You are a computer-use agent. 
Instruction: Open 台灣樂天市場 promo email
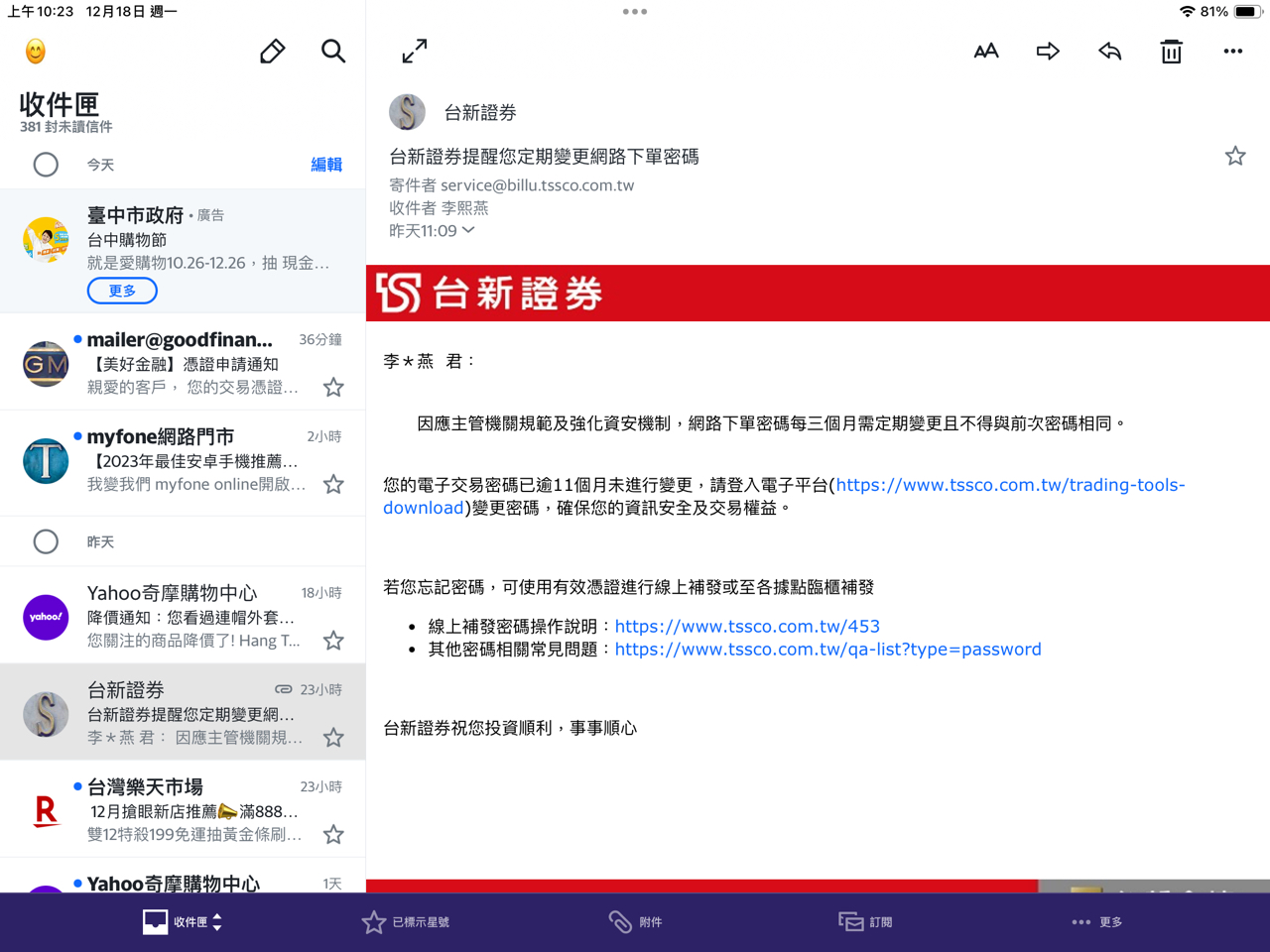[183, 810]
